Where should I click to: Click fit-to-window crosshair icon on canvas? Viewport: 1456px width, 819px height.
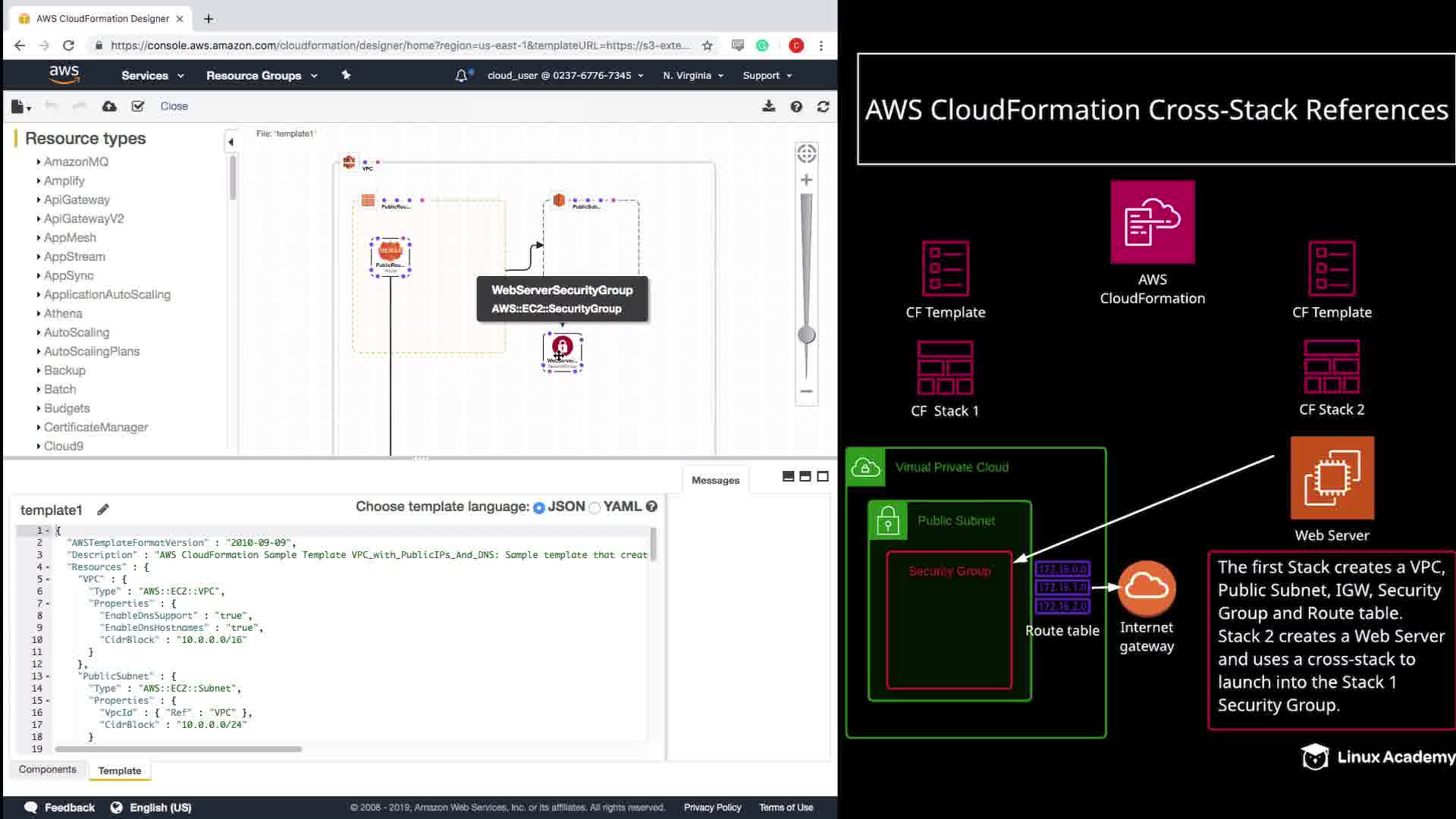(806, 154)
